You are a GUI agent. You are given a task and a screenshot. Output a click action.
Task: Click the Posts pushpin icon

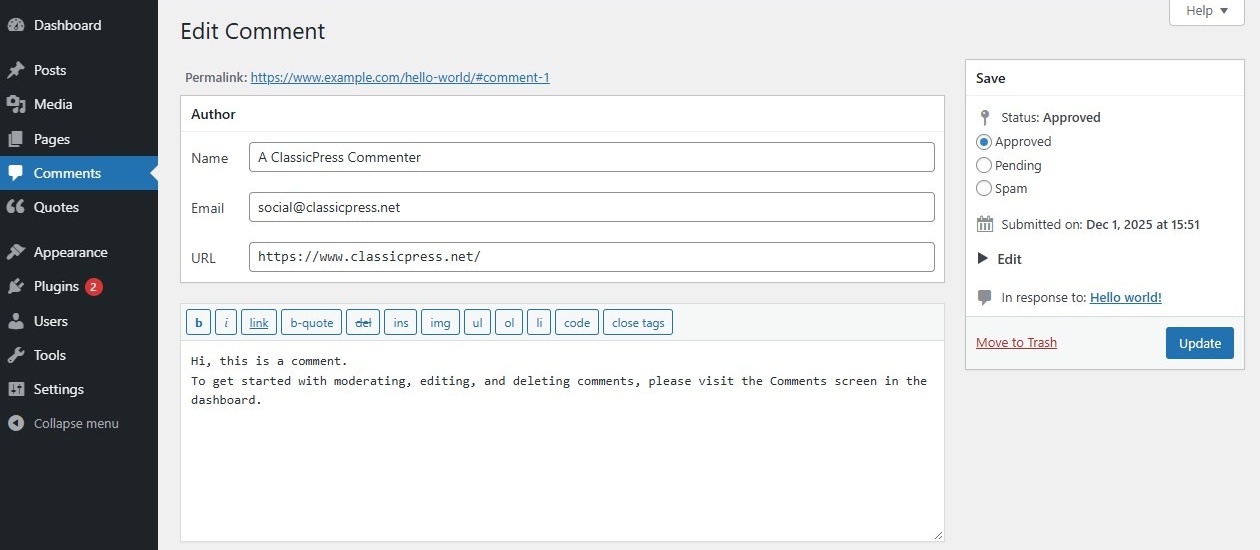16,70
